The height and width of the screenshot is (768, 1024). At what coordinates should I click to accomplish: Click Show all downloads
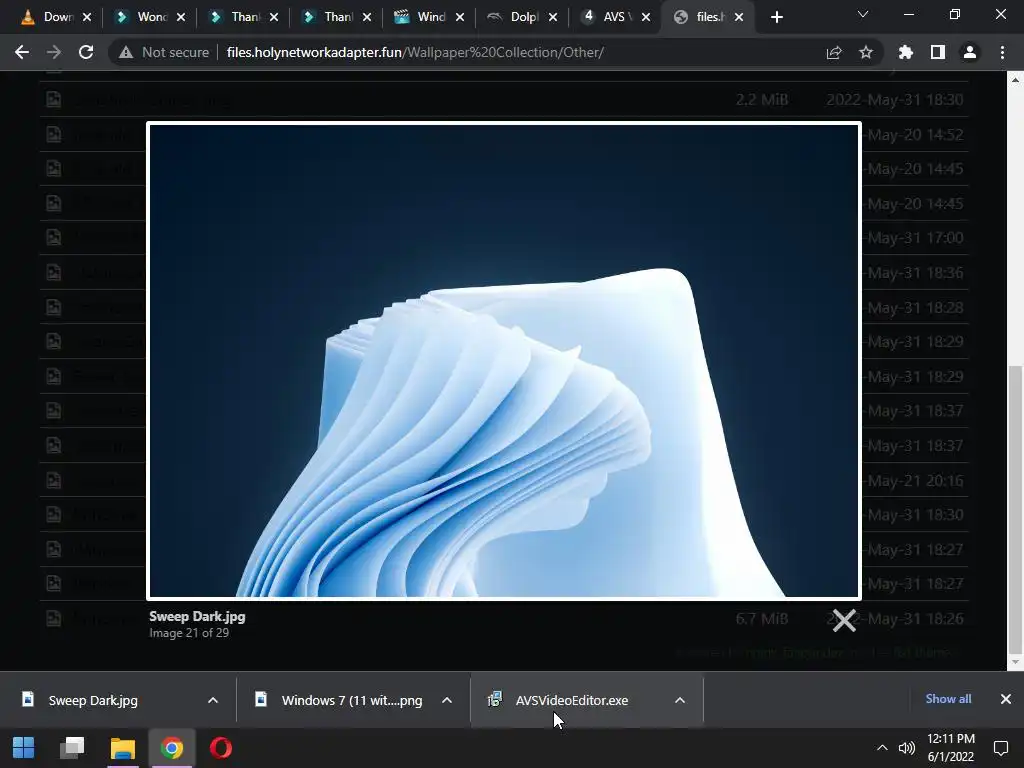(x=948, y=699)
